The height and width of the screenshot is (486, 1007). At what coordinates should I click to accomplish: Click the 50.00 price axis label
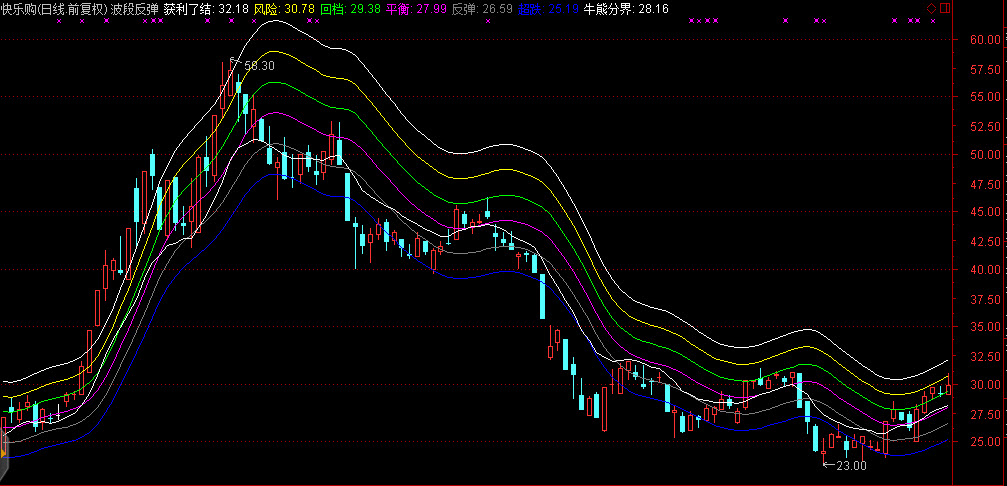coord(985,155)
